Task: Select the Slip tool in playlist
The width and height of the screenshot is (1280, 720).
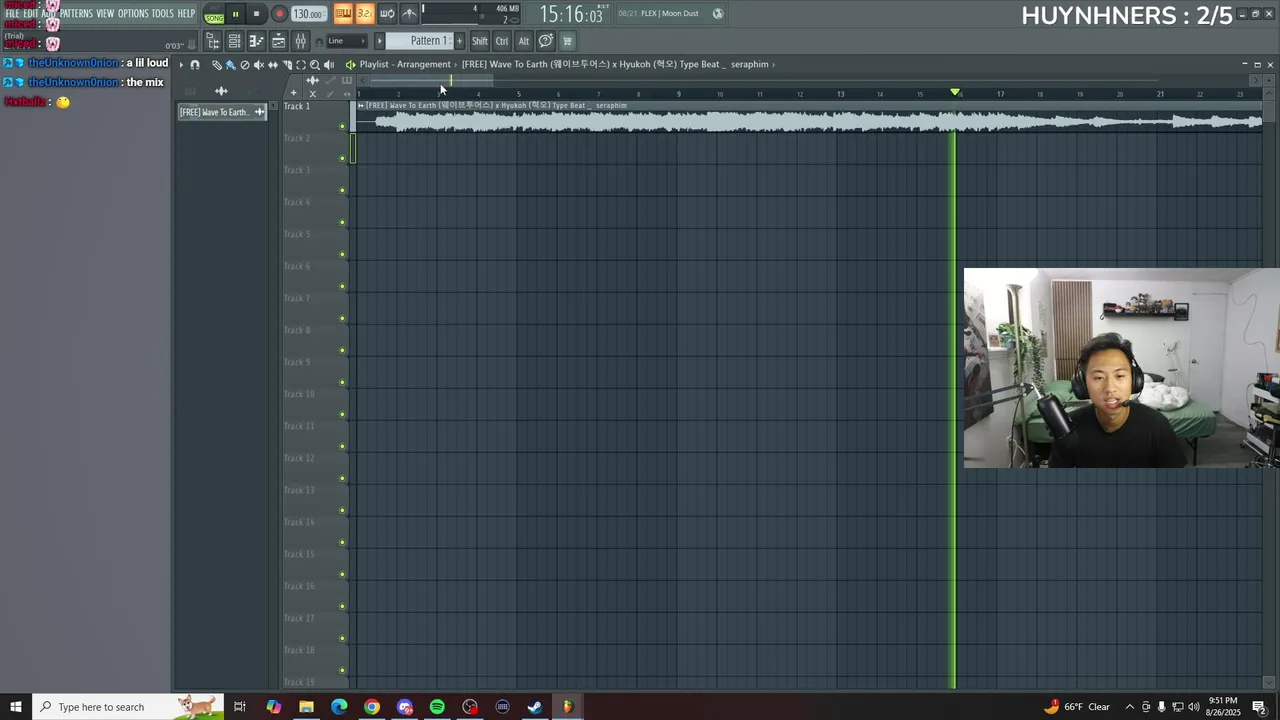Action: (273, 65)
